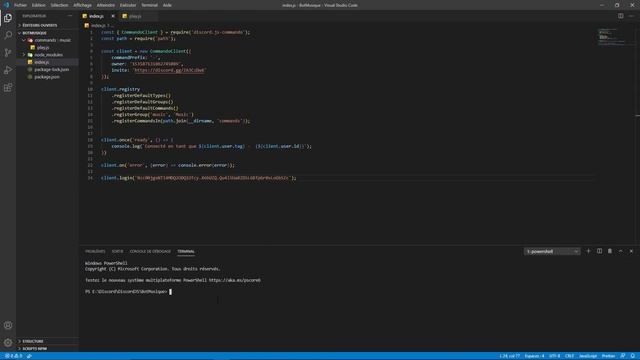The height and width of the screenshot is (360, 640).
Task: Change end of line CRLF setting
Action: point(569,356)
